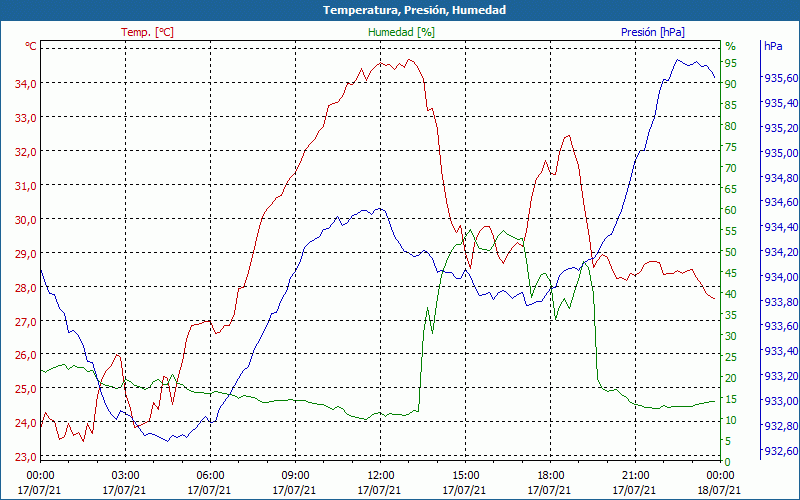
Task: Click temperature axis value "28,0"
Action: 25,288
